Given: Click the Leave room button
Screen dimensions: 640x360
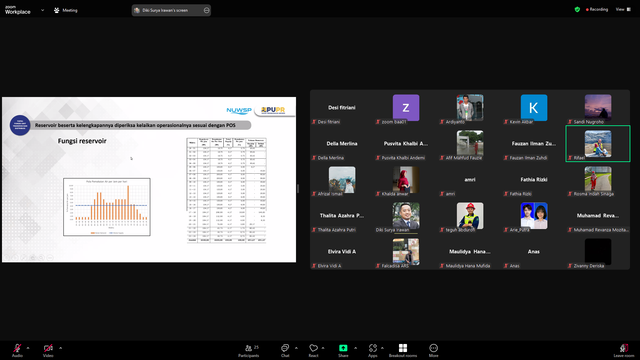Looking at the screenshot, I should (624, 350).
